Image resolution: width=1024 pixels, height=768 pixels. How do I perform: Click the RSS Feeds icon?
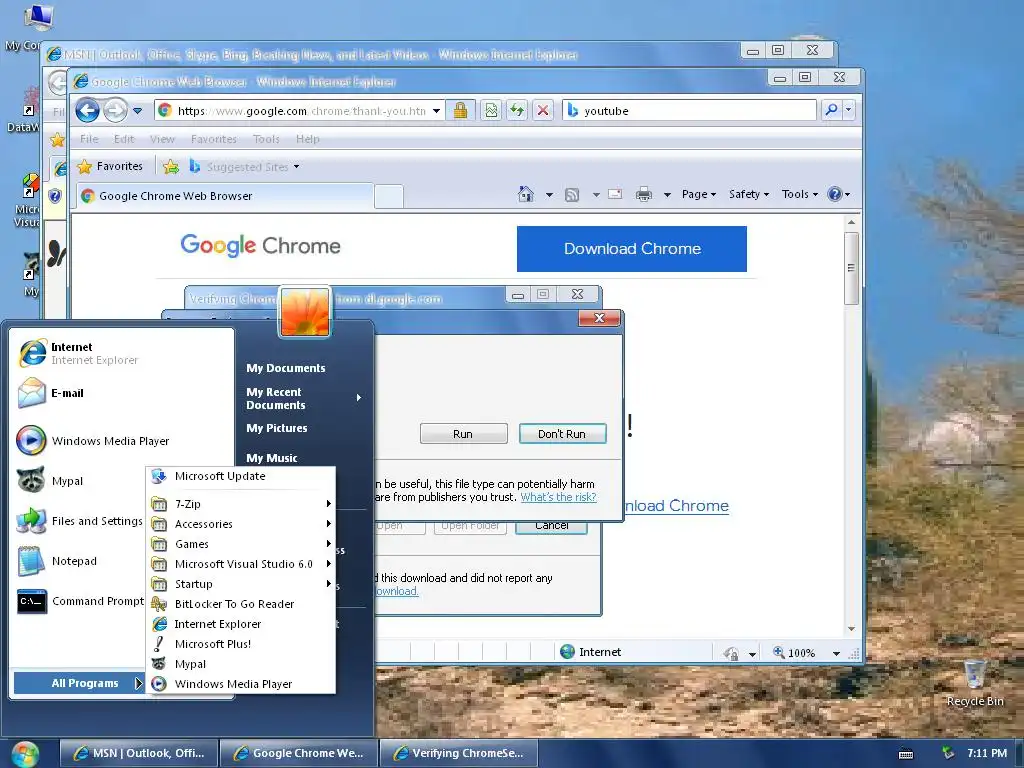pyautogui.click(x=572, y=194)
